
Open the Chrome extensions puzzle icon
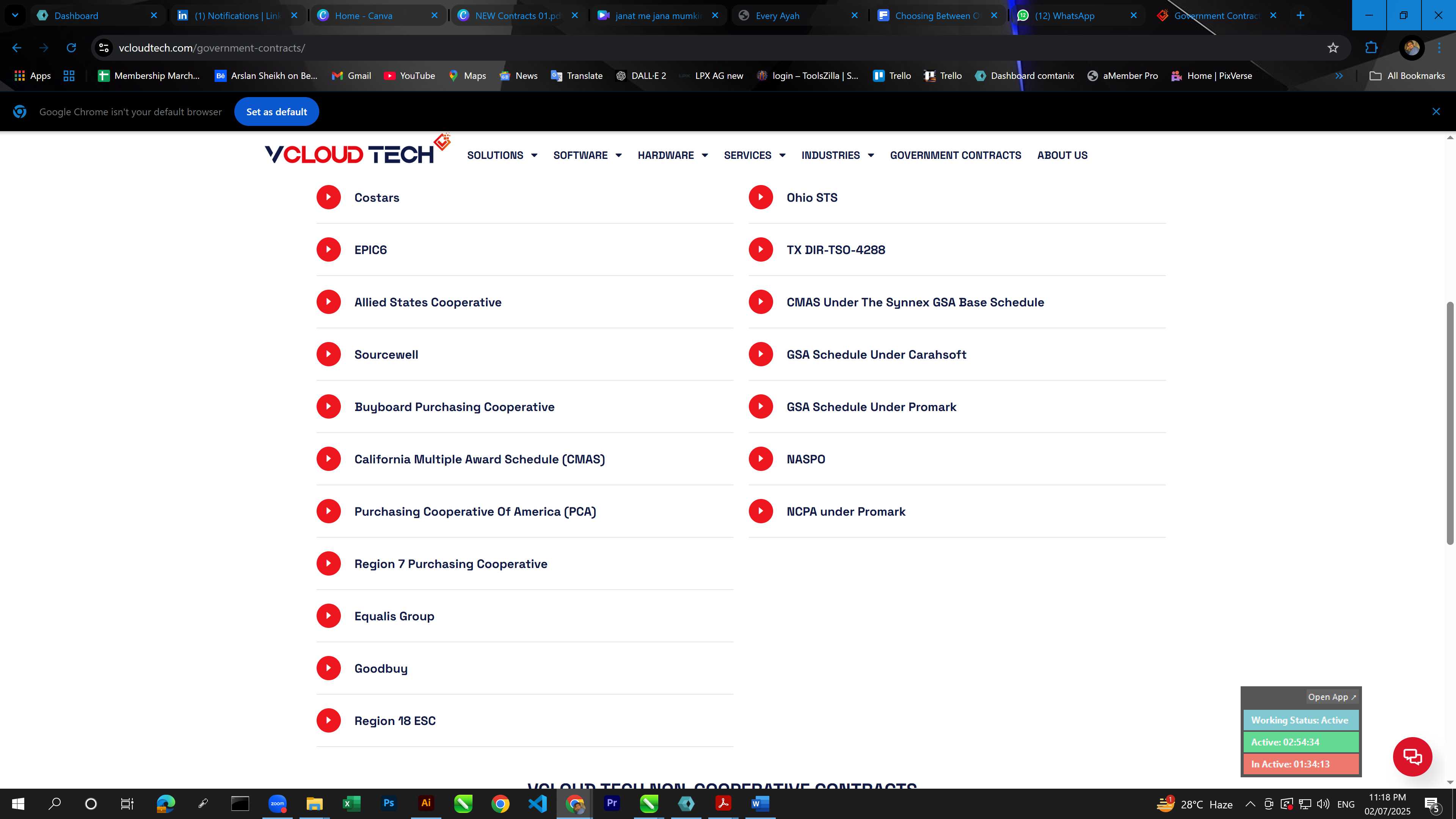(1371, 48)
